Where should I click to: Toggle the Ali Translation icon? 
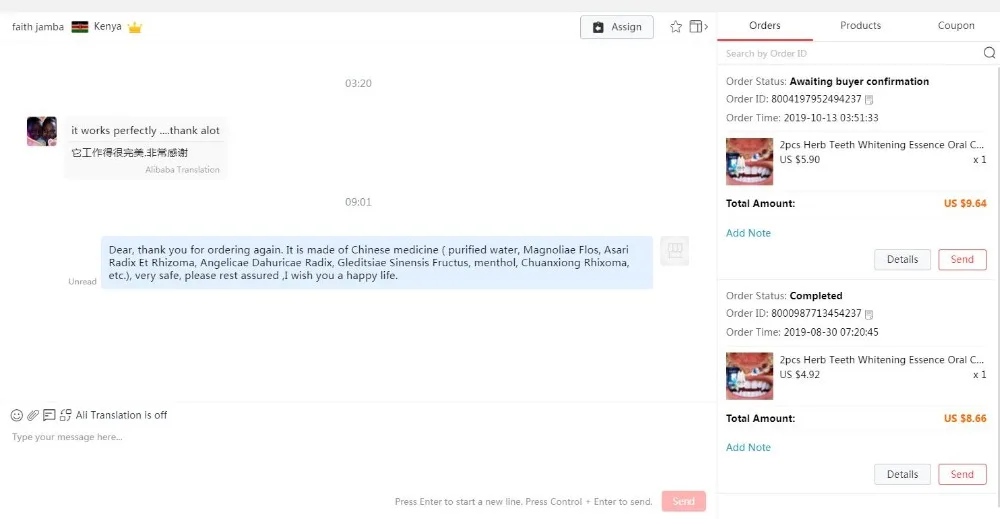tap(66, 416)
